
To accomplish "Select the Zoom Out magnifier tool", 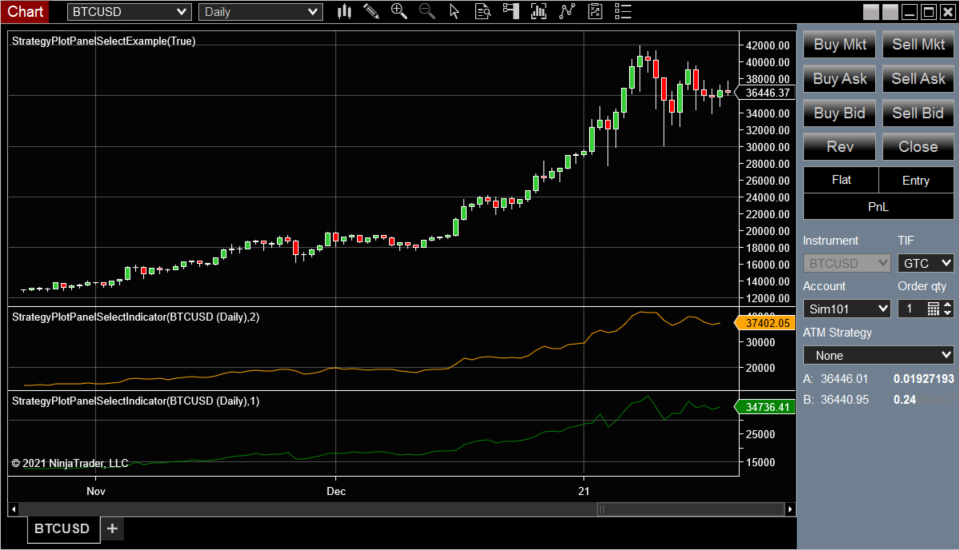I will [427, 12].
